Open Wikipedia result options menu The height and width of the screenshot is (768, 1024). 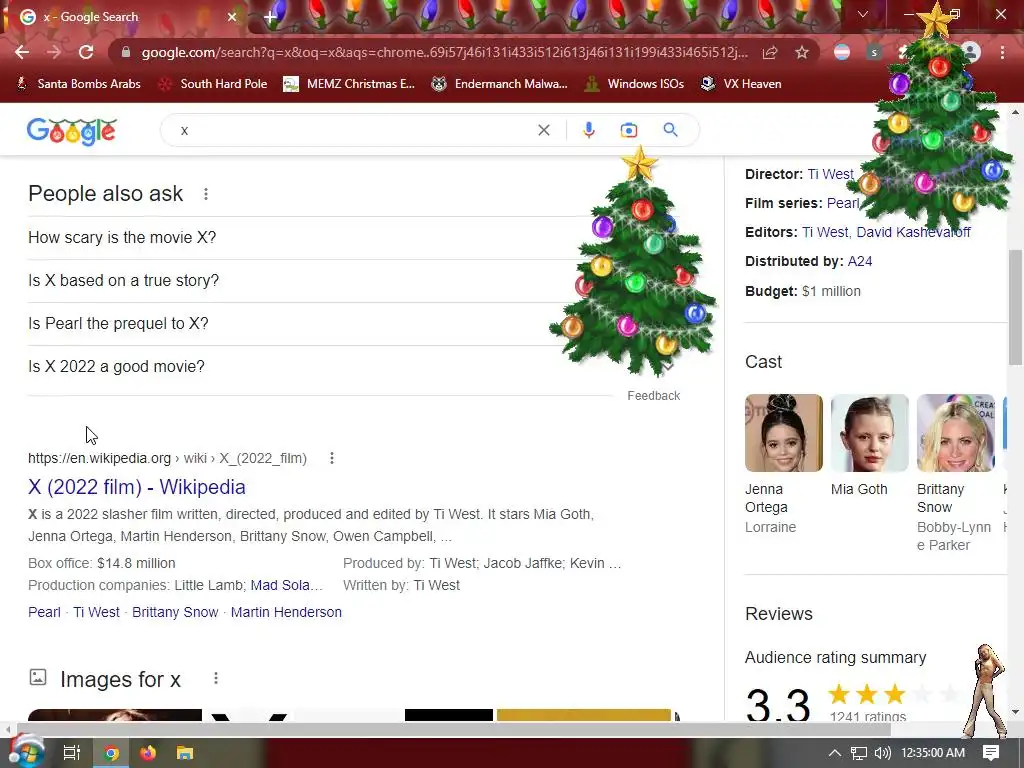pos(332,458)
